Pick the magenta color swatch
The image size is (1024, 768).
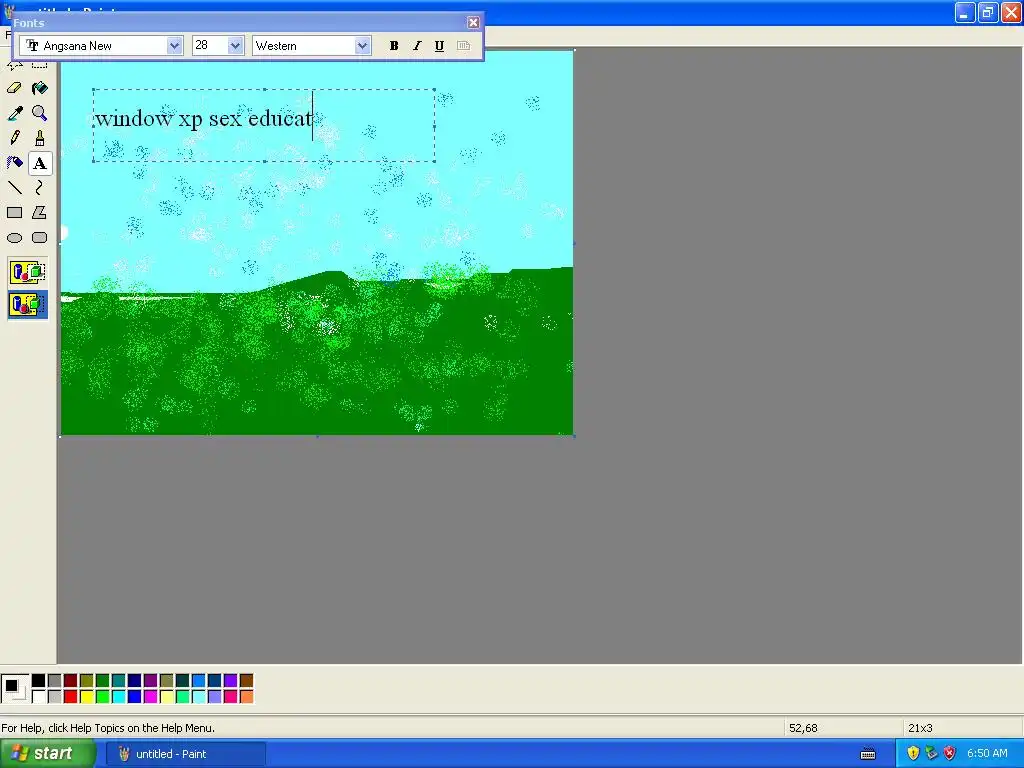[x=150, y=697]
